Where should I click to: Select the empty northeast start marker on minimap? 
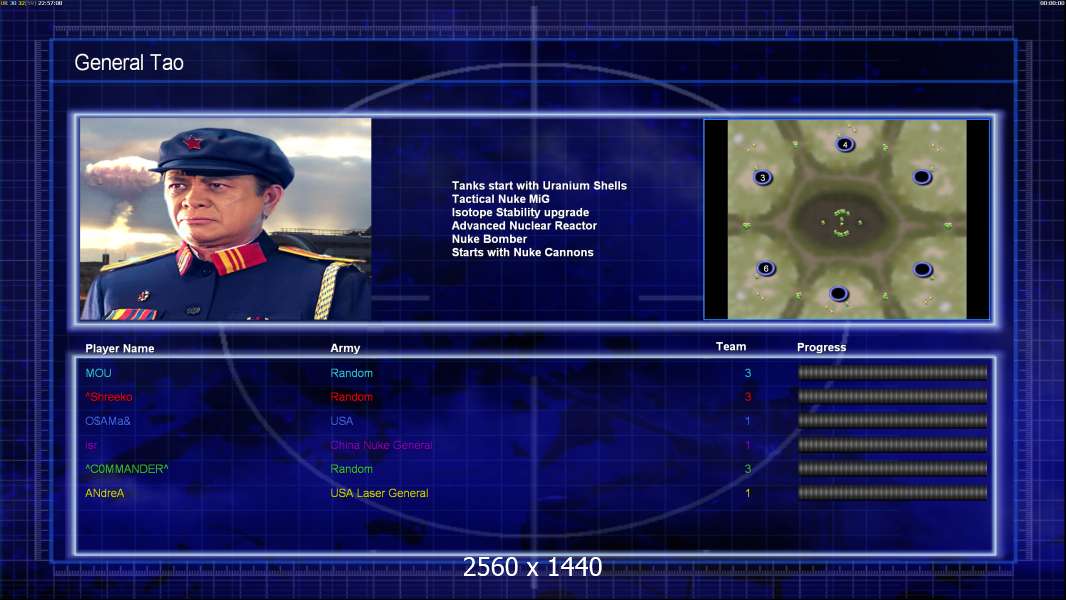point(922,177)
